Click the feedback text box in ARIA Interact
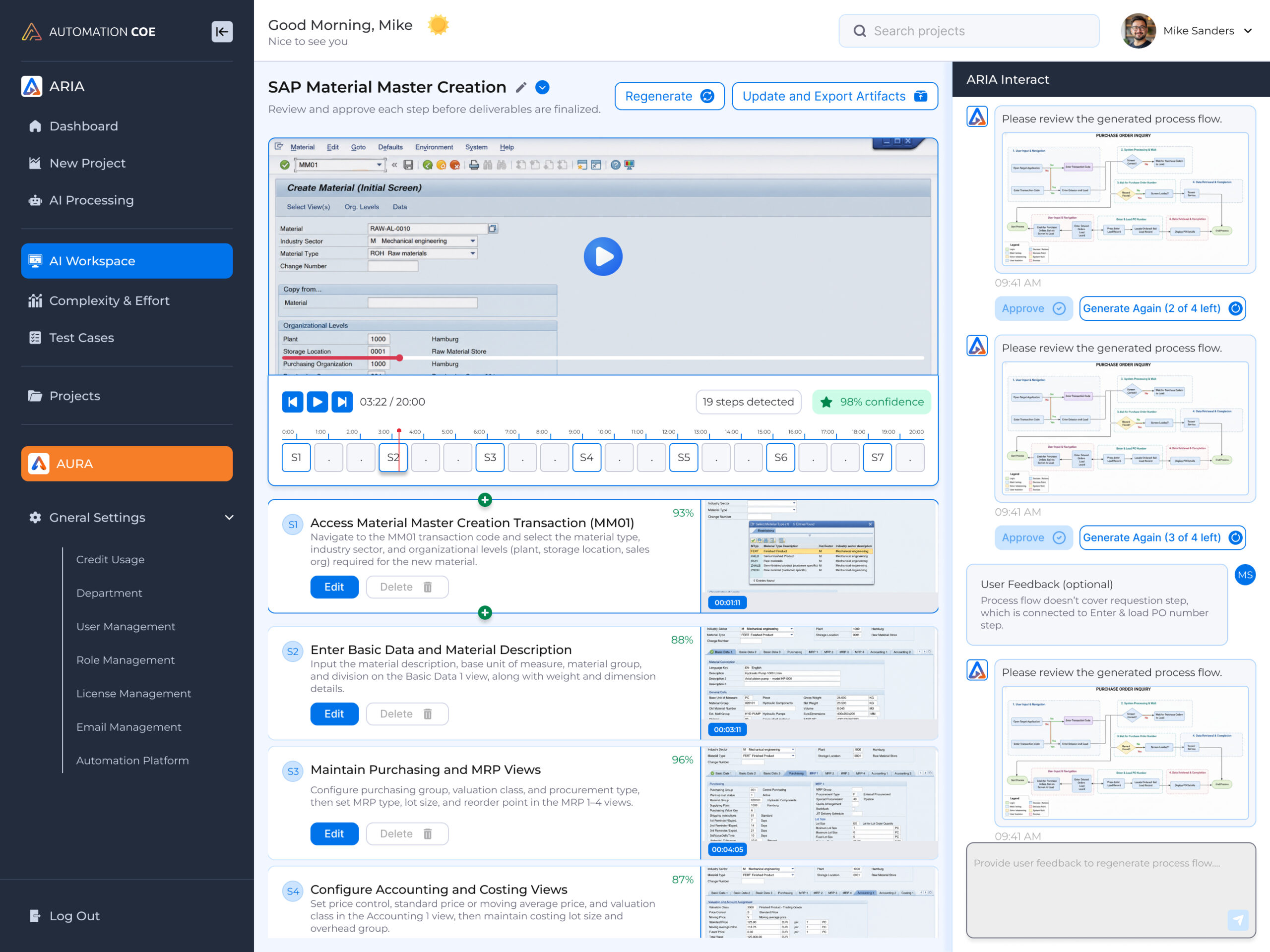Screen dimensions: 1270x952 (x=1110, y=890)
